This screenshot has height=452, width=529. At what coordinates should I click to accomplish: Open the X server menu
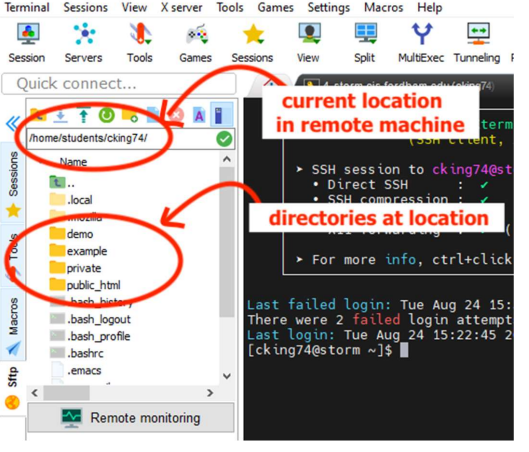coord(182,7)
